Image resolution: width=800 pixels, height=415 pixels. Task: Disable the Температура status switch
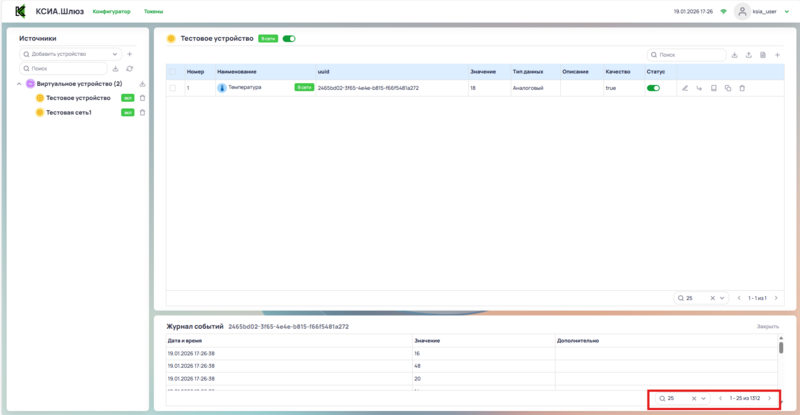click(654, 88)
